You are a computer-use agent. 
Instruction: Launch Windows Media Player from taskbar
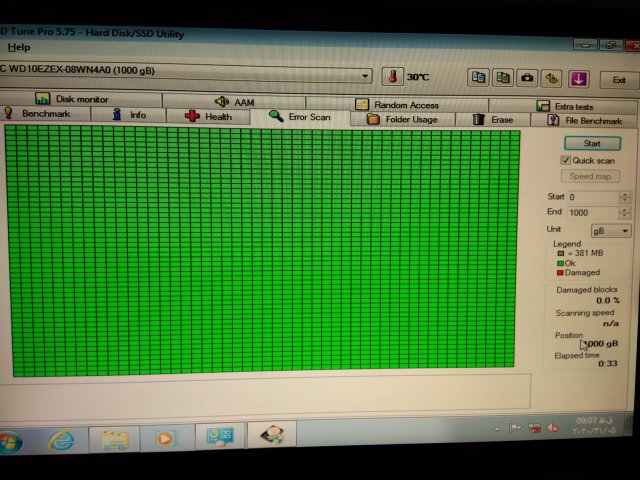pyautogui.click(x=165, y=438)
